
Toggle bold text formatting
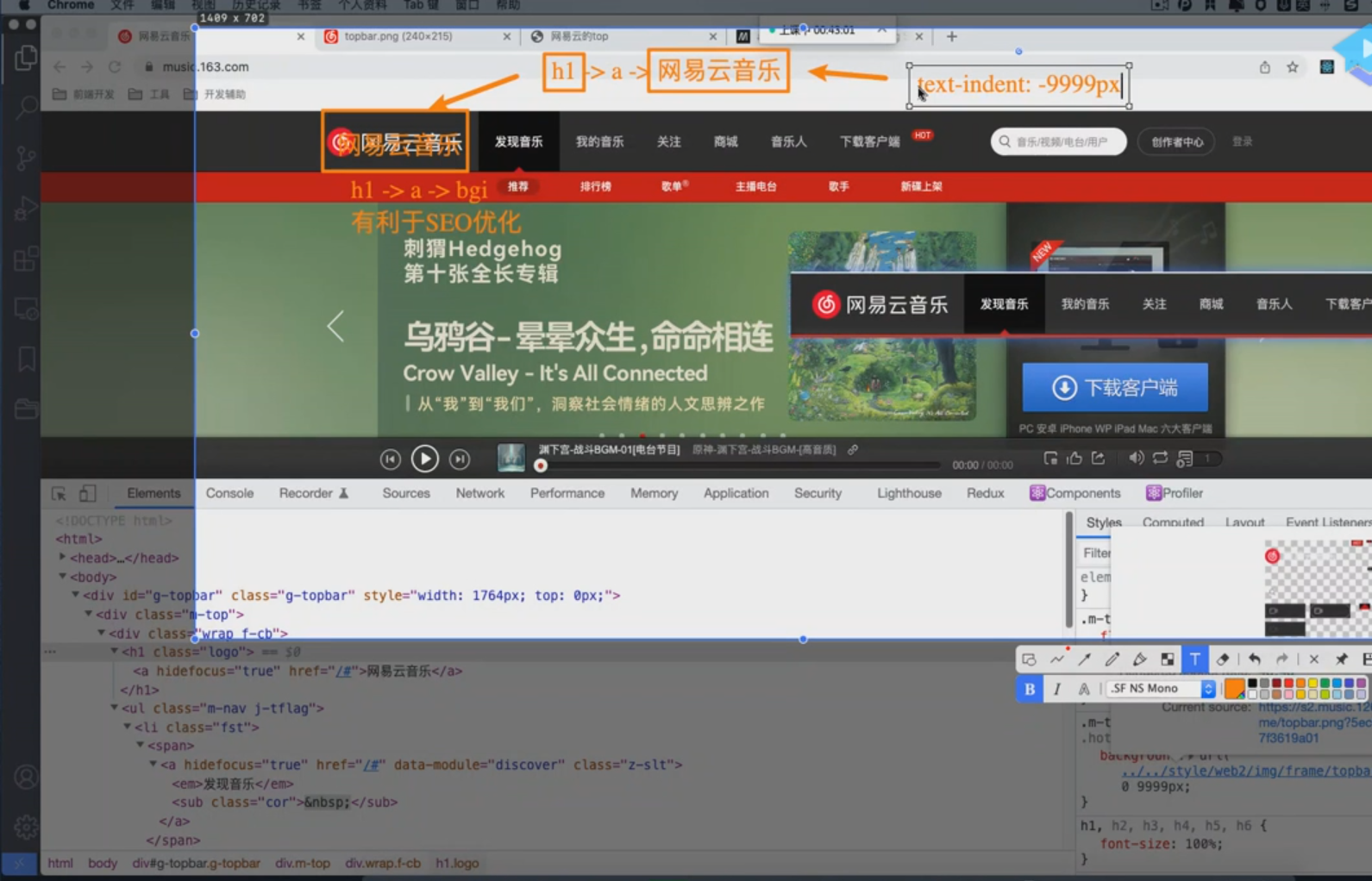(1029, 689)
